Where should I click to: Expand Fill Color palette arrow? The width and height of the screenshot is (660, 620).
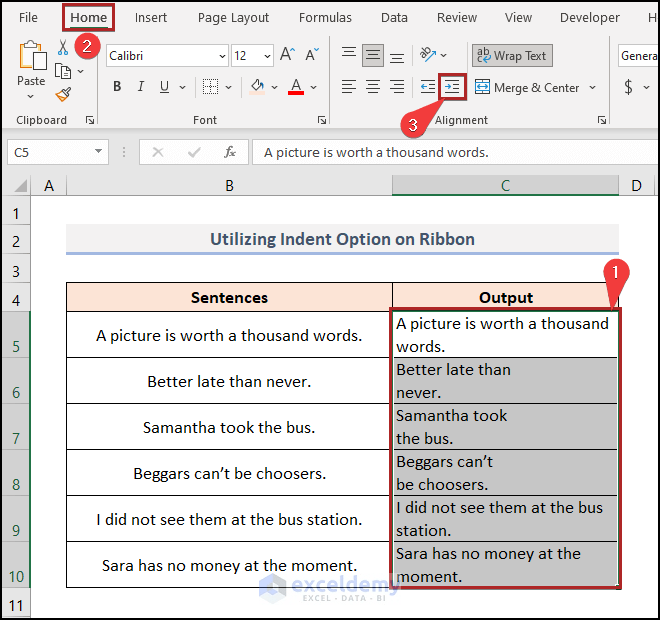(274, 88)
